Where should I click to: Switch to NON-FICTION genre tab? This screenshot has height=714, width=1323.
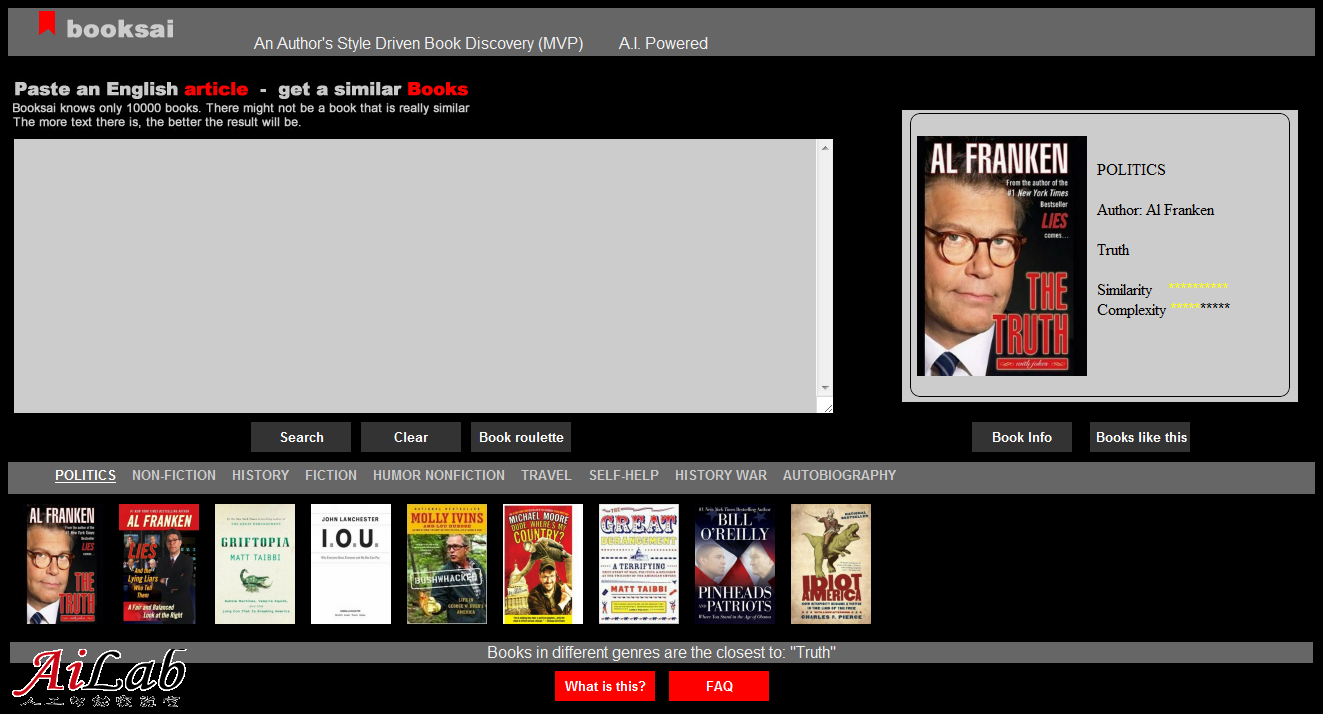tap(174, 475)
